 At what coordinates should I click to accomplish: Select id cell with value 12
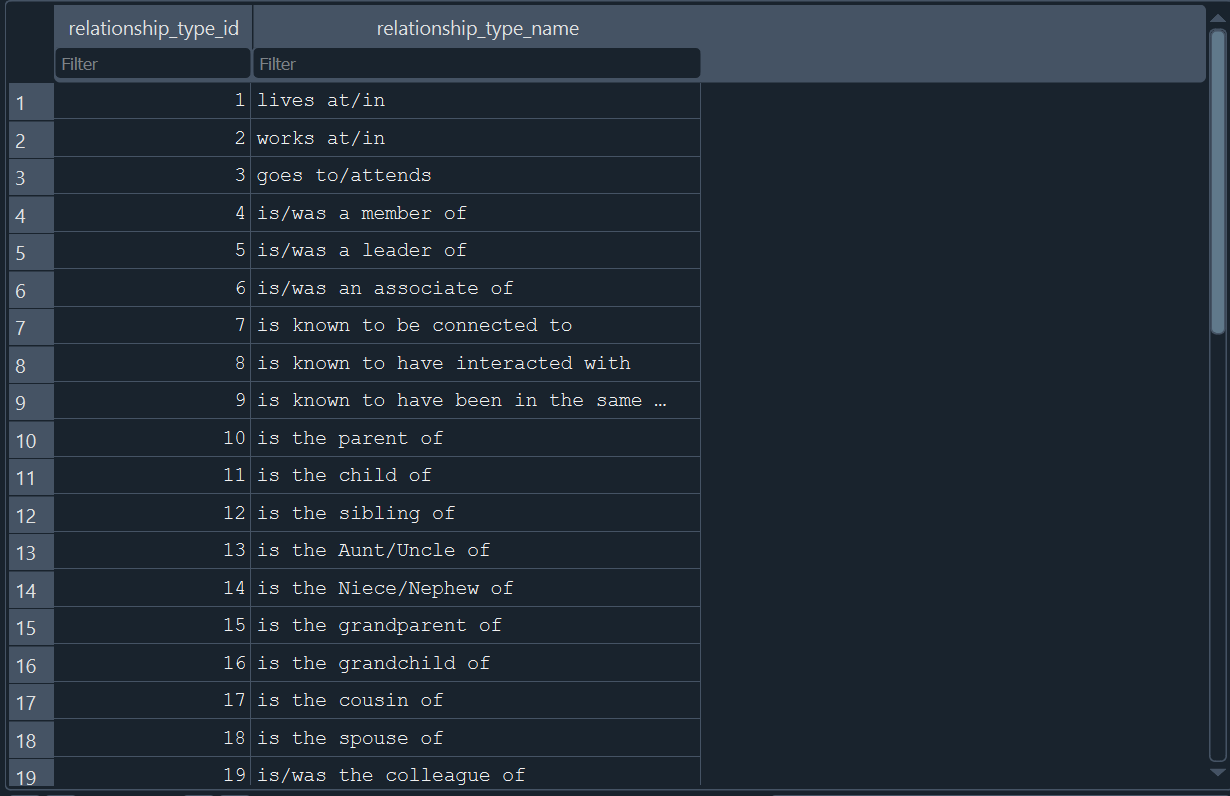coord(152,513)
